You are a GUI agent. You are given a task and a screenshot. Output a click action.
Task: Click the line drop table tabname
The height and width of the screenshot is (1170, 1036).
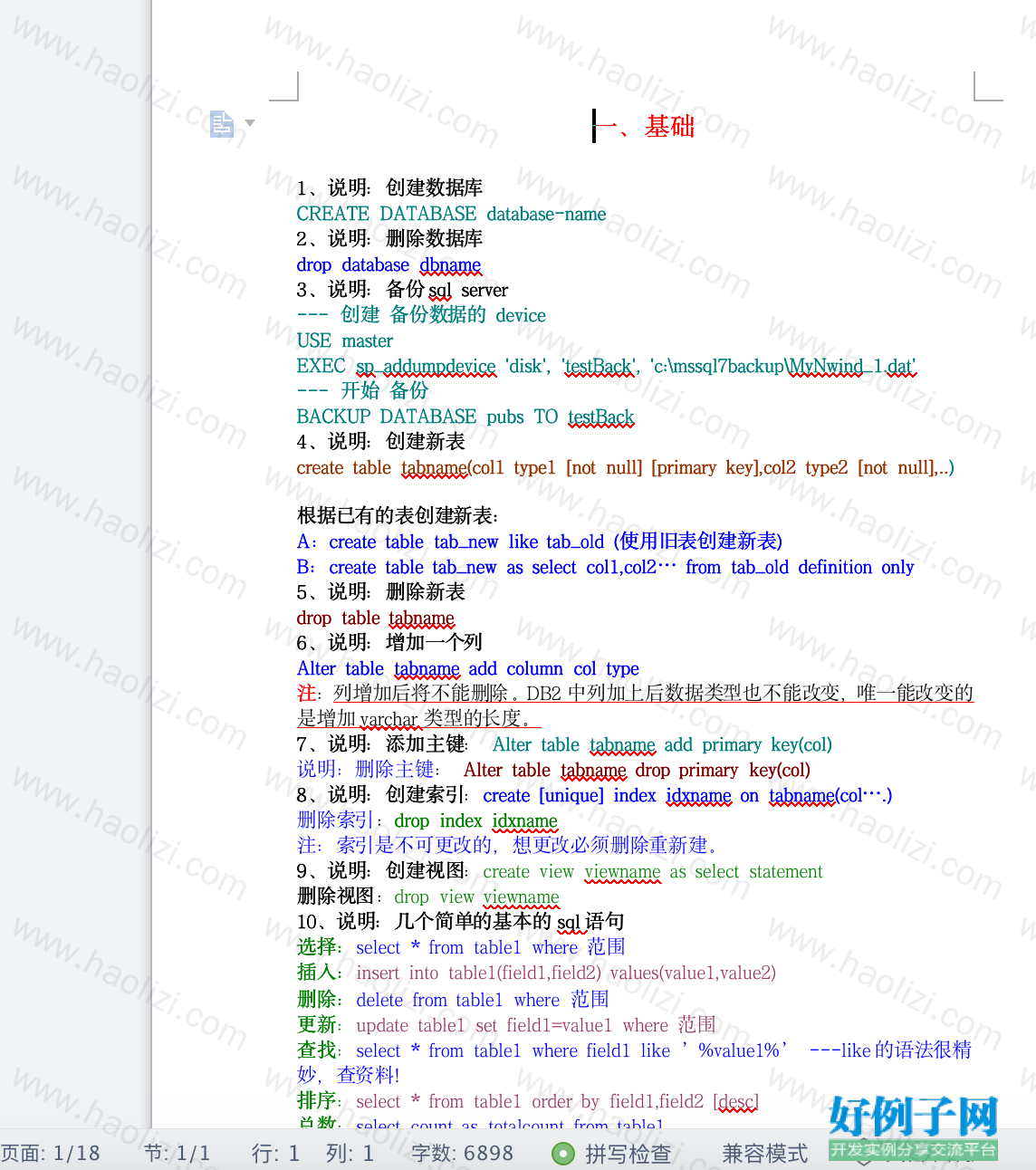coord(375,618)
